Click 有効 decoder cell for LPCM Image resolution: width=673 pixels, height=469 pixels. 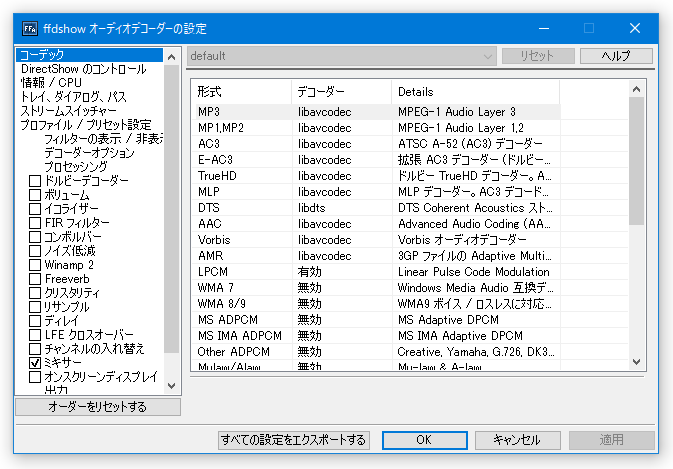tap(309, 272)
